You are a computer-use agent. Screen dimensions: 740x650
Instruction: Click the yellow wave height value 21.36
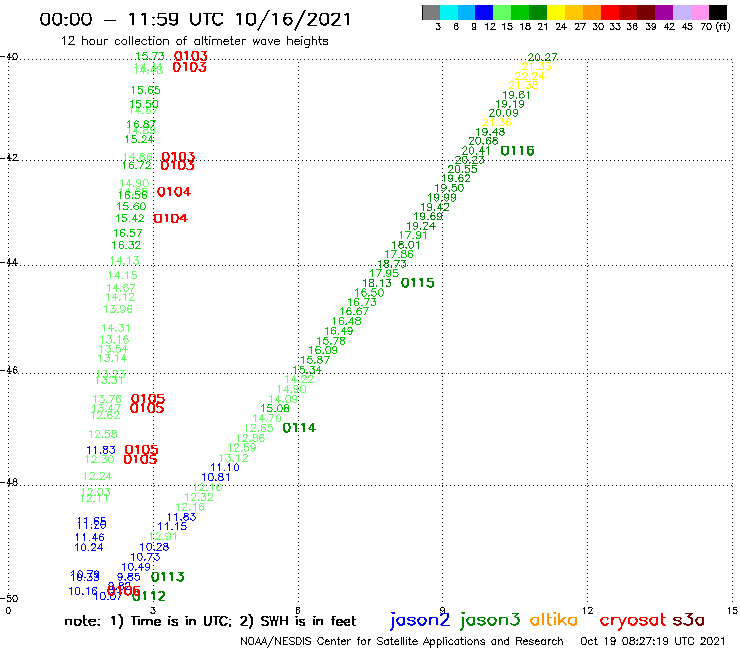click(496, 122)
